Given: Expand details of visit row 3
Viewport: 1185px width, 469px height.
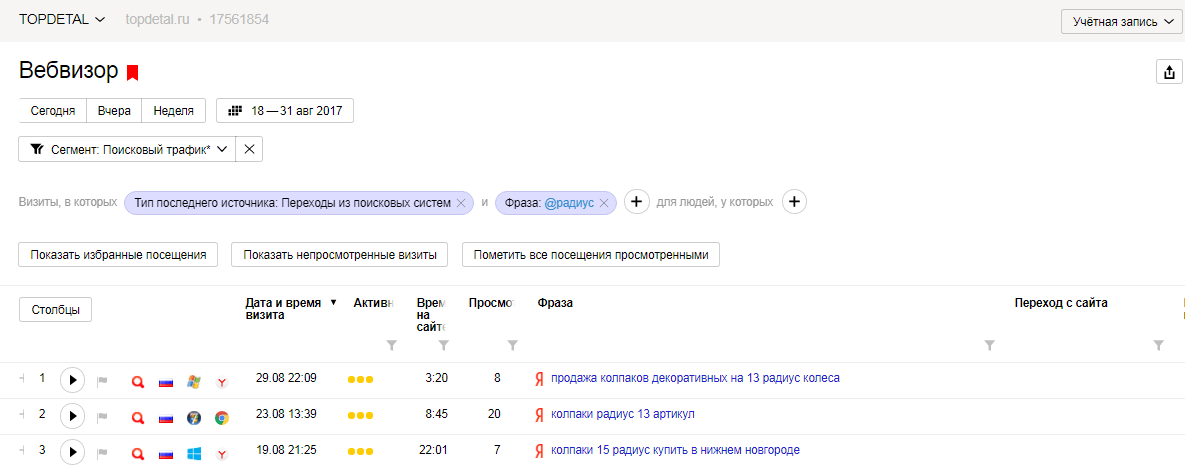Looking at the screenshot, I should pyautogui.click(x=22, y=450).
